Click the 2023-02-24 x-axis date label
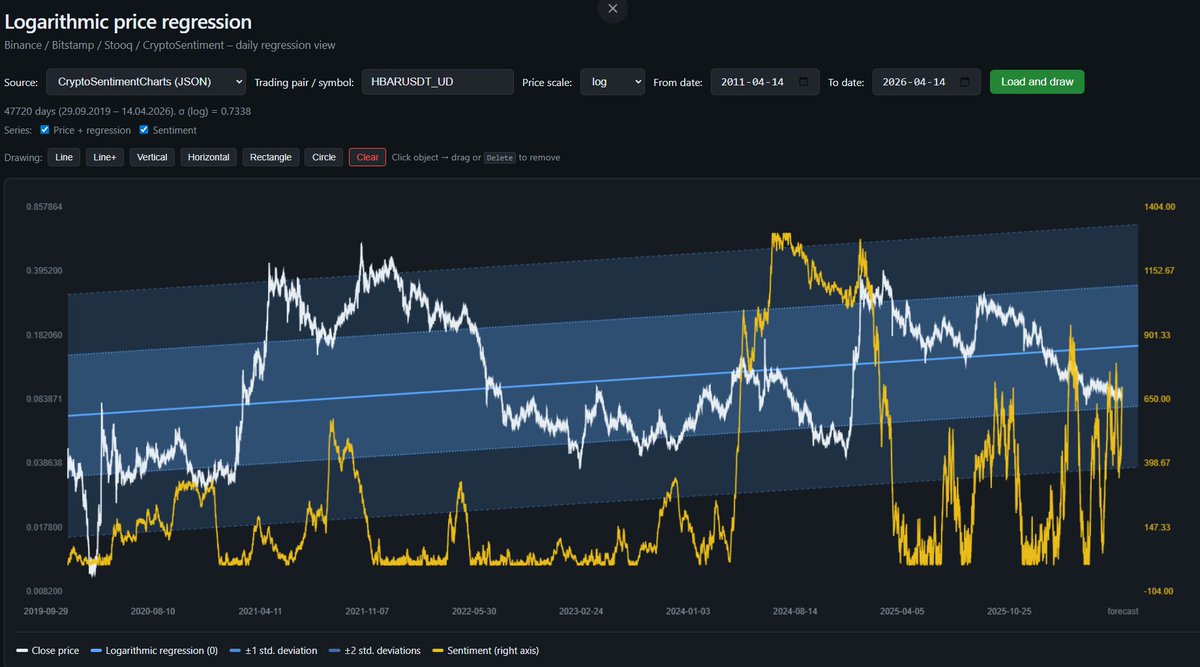This screenshot has height=667, width=1200. pyautogui.click(x=581, y=610)
